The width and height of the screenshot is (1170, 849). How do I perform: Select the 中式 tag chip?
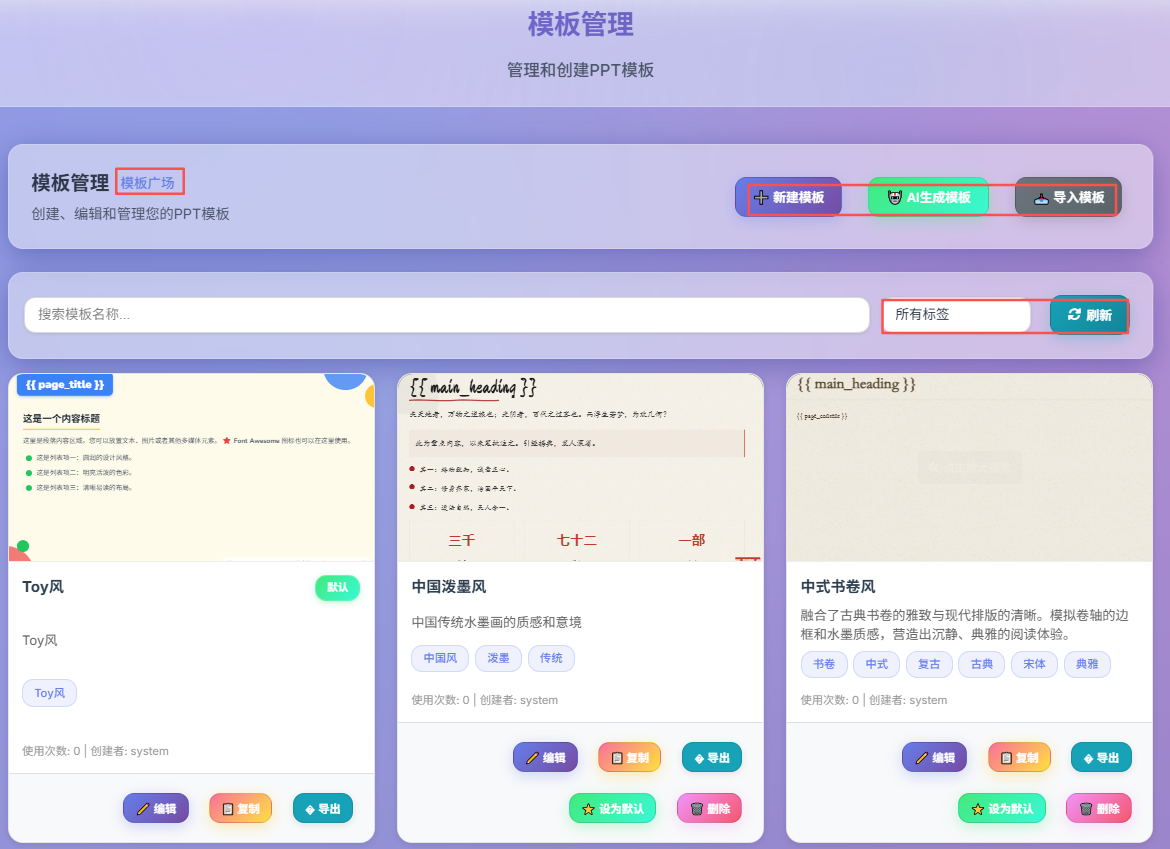(877, 664)
